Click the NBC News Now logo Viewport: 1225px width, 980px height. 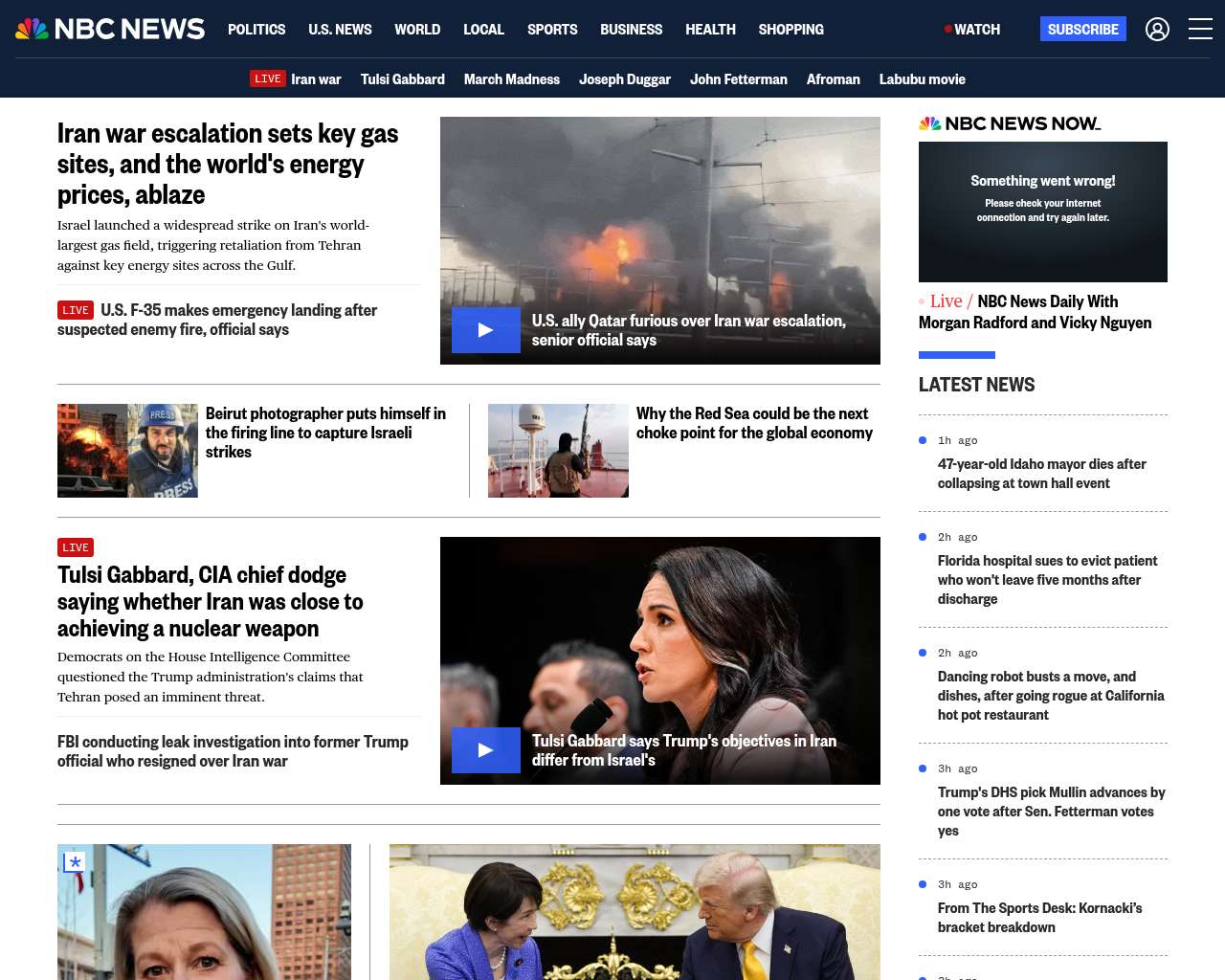tap(1010, 123)
